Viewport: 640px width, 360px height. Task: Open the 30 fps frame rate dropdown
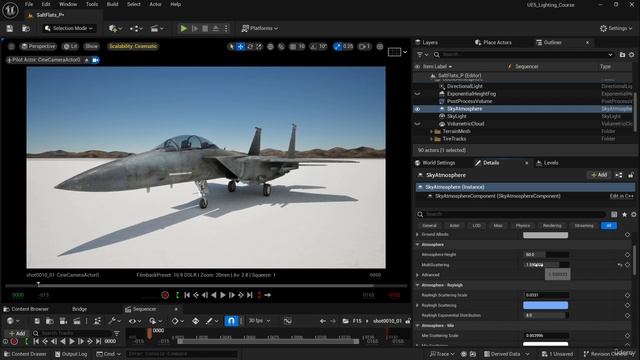click(x=260, y=321)
